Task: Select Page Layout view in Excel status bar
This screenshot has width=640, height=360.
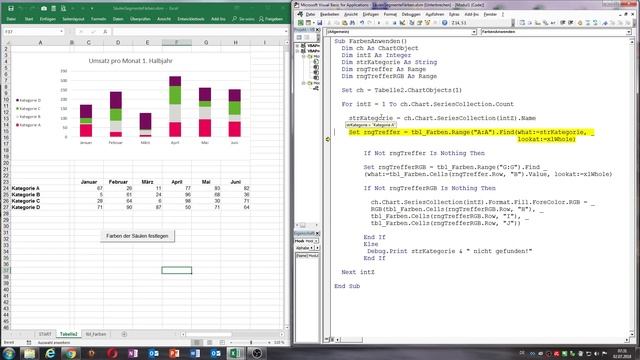Action: tap(209, 342)
